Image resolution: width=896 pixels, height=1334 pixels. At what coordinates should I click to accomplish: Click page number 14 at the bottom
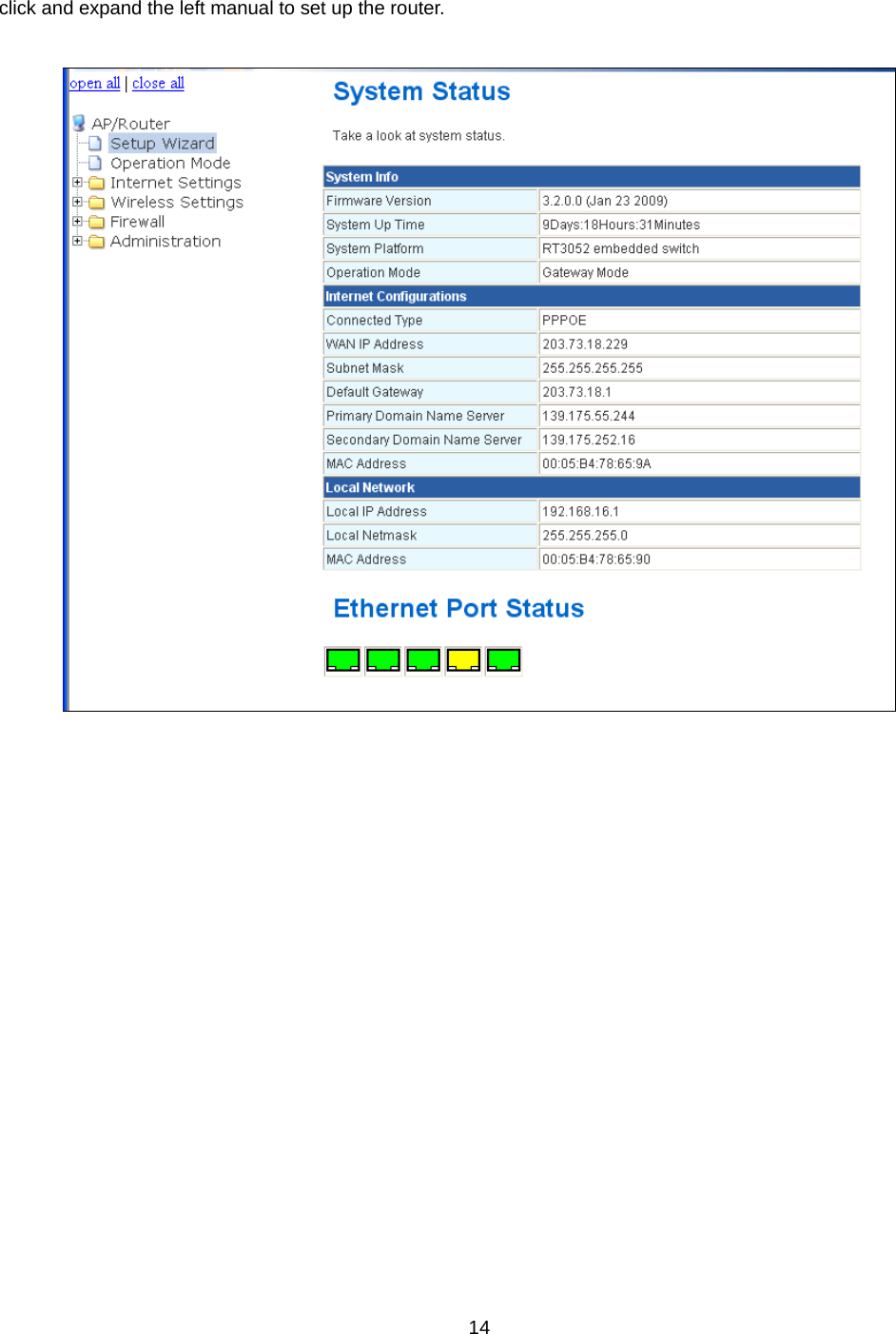[479, 1327]
